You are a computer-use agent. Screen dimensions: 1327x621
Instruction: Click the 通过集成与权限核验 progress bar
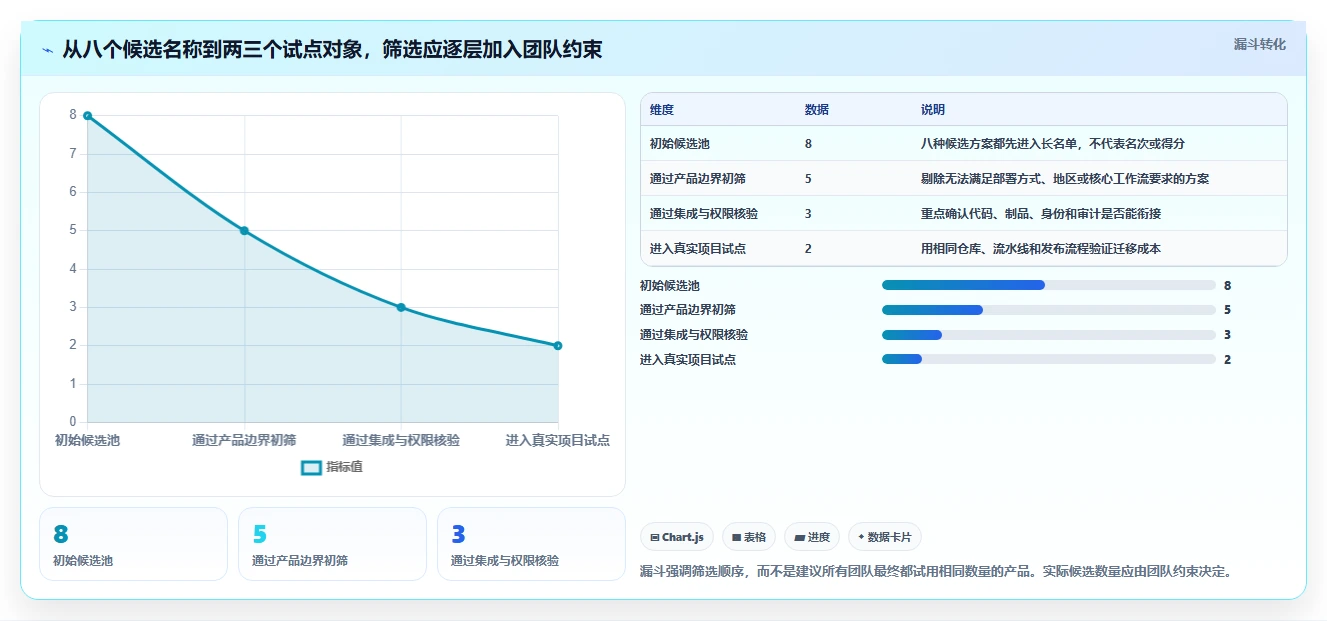pos(1049,335)
